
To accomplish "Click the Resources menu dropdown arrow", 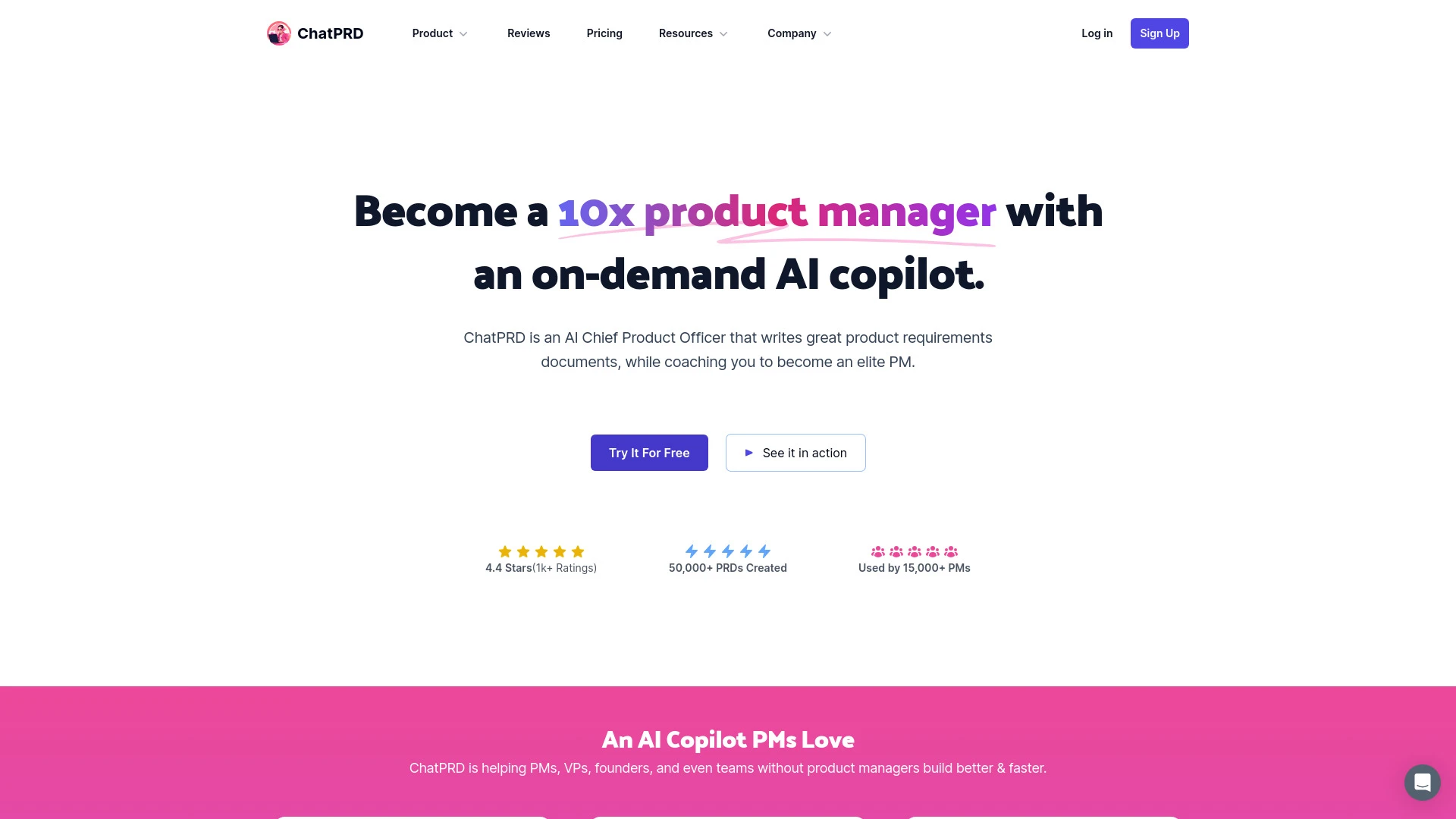I will 724,34.
